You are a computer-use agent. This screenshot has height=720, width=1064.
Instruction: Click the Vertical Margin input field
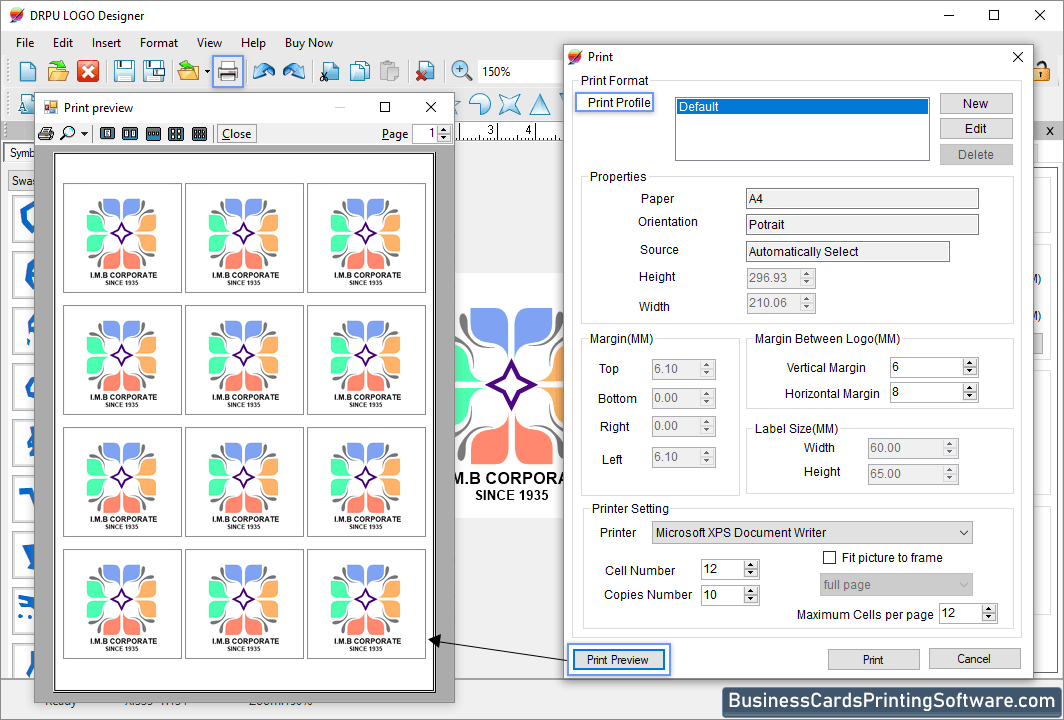tap(927, 367)
